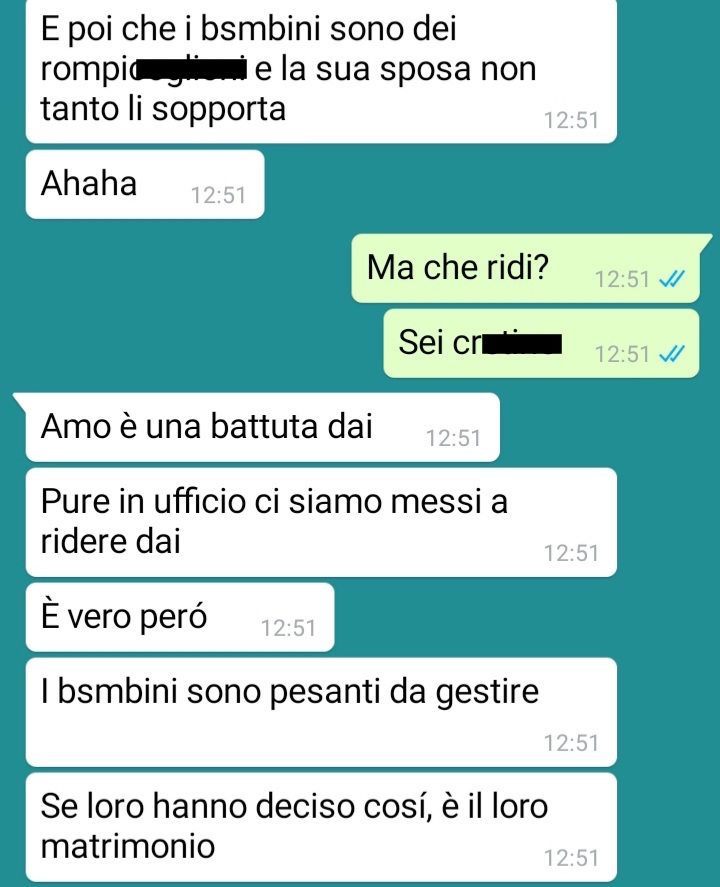Tap the timestamp on 'Ma che ridi?'
This screenshot has width=720, height=887.
point(622,279)
